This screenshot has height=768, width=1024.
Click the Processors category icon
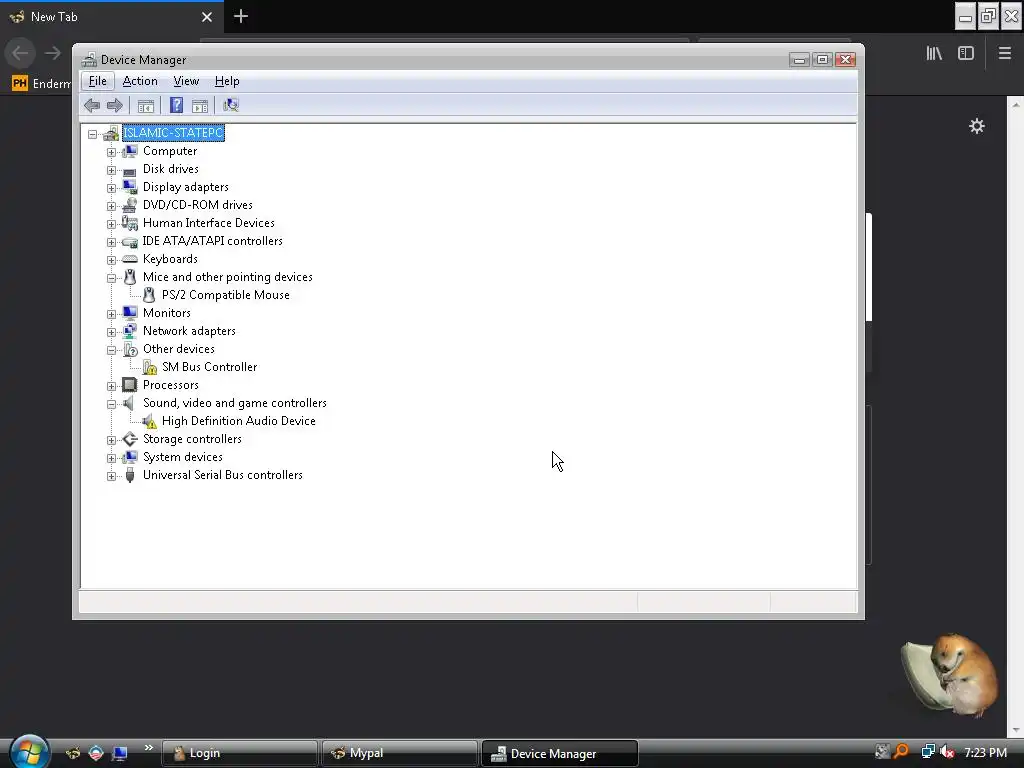coord(130,385)
